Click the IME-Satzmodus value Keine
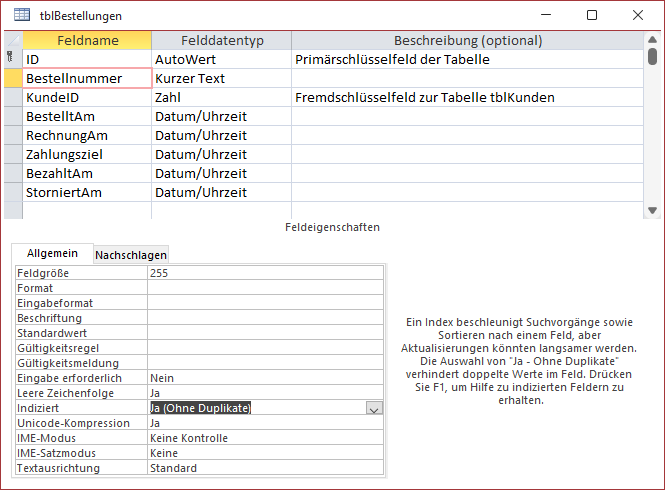Image resolution: width=665 pixels, height=490 pixels. [265, 453]
